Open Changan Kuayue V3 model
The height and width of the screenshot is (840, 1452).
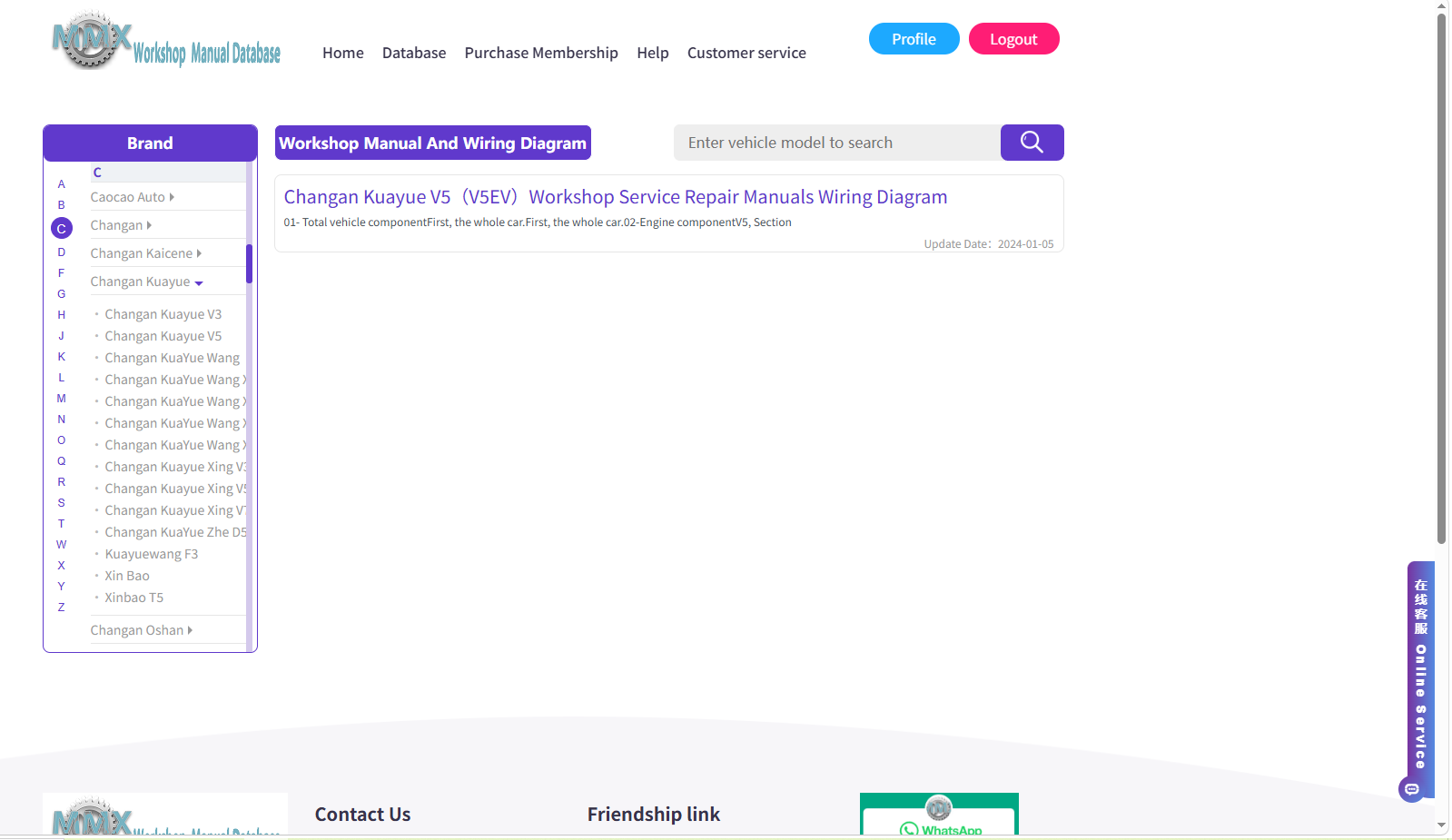click(163, 314)
